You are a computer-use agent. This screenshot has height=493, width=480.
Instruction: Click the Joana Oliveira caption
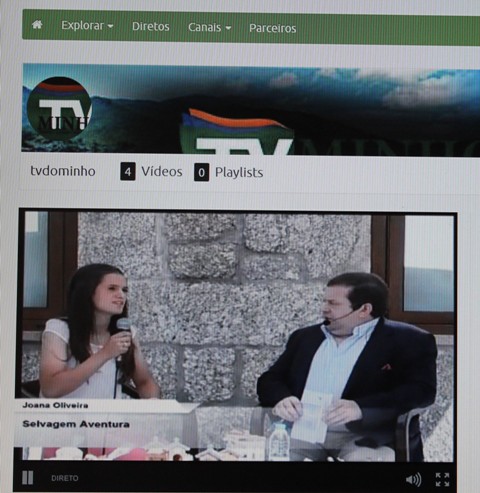55,405
